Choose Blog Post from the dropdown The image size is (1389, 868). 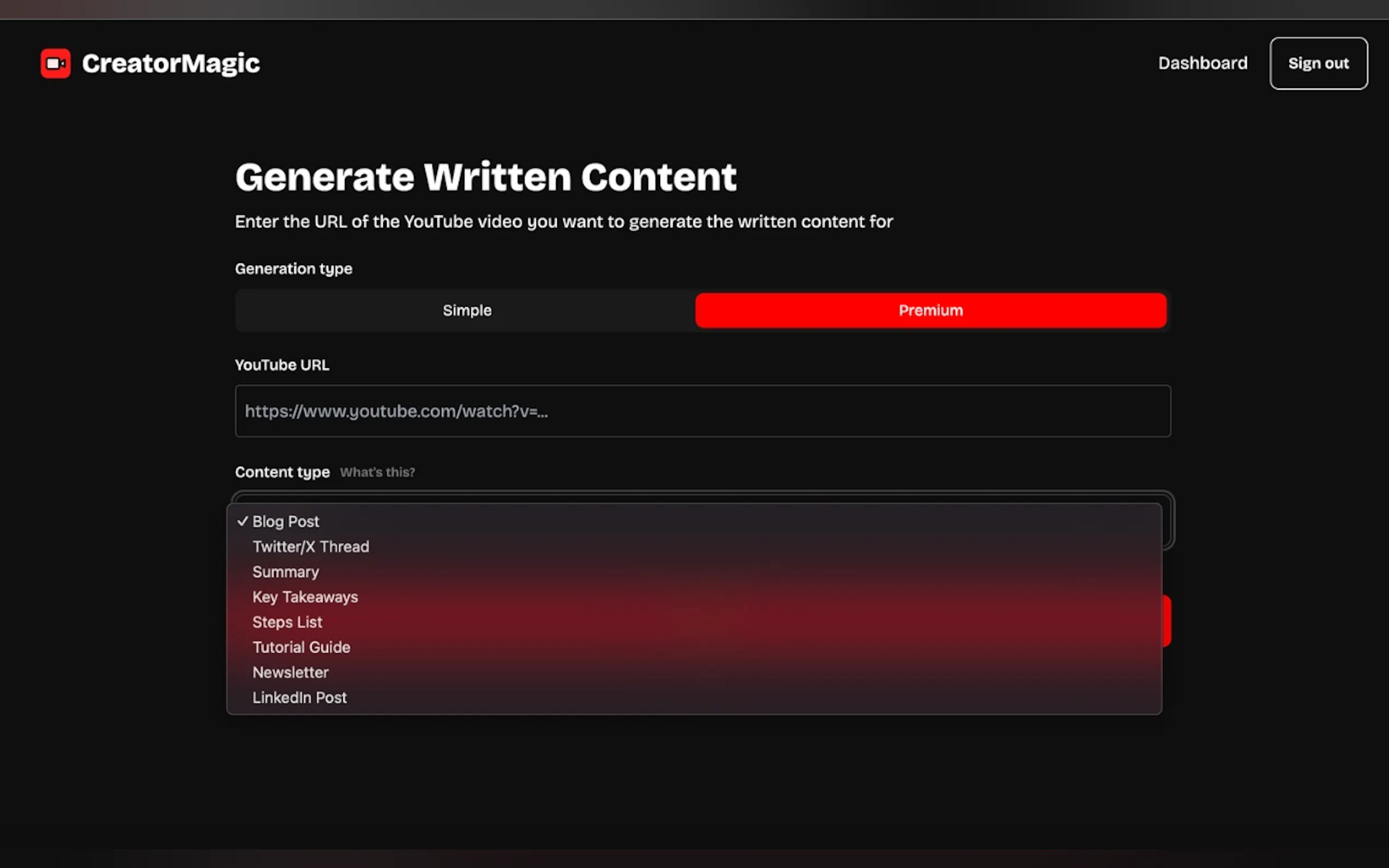tap(285, 521)
